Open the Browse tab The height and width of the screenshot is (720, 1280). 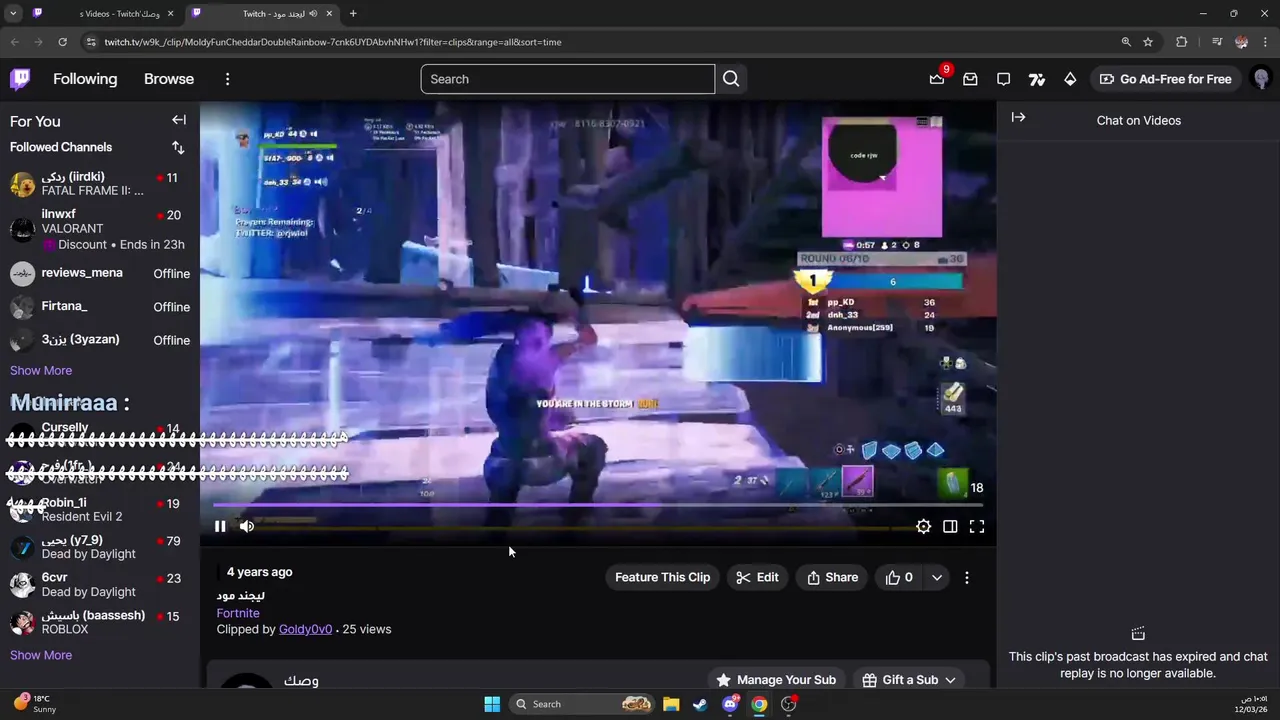coord(169,79)
